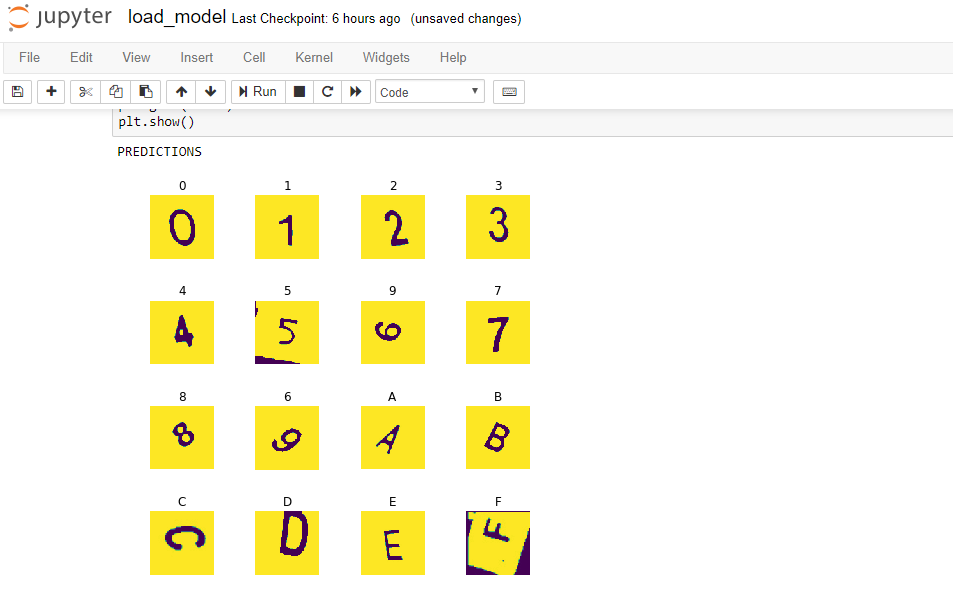Click the unsaved changes indicator
This screenshot has height=597, width=953.
pos(466,19)
